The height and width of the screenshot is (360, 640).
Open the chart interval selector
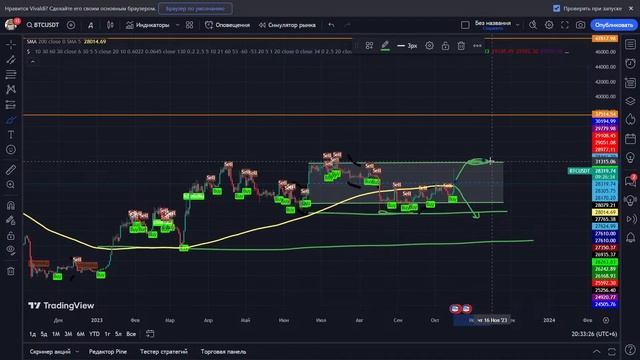coord(91,25)
